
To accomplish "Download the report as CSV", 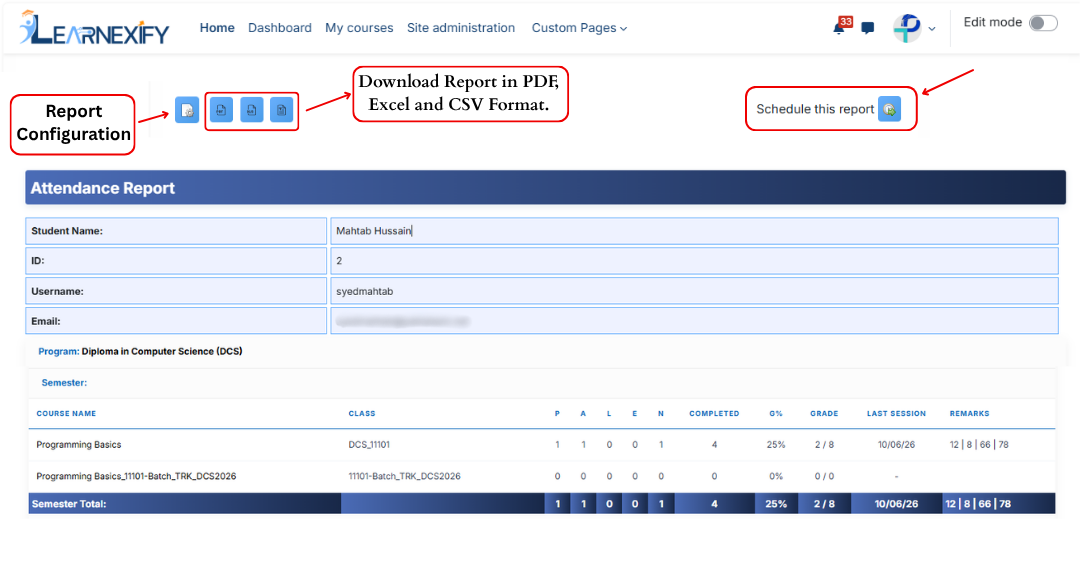I will (x=282, y=110).
